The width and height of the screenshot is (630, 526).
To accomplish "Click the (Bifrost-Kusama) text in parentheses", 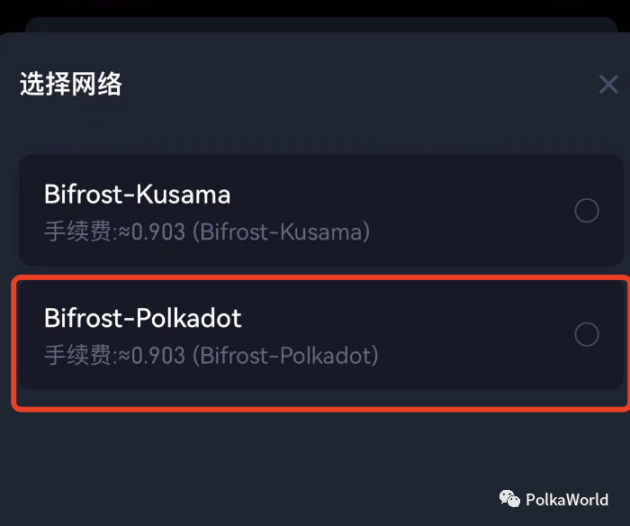I will (280, 232).
